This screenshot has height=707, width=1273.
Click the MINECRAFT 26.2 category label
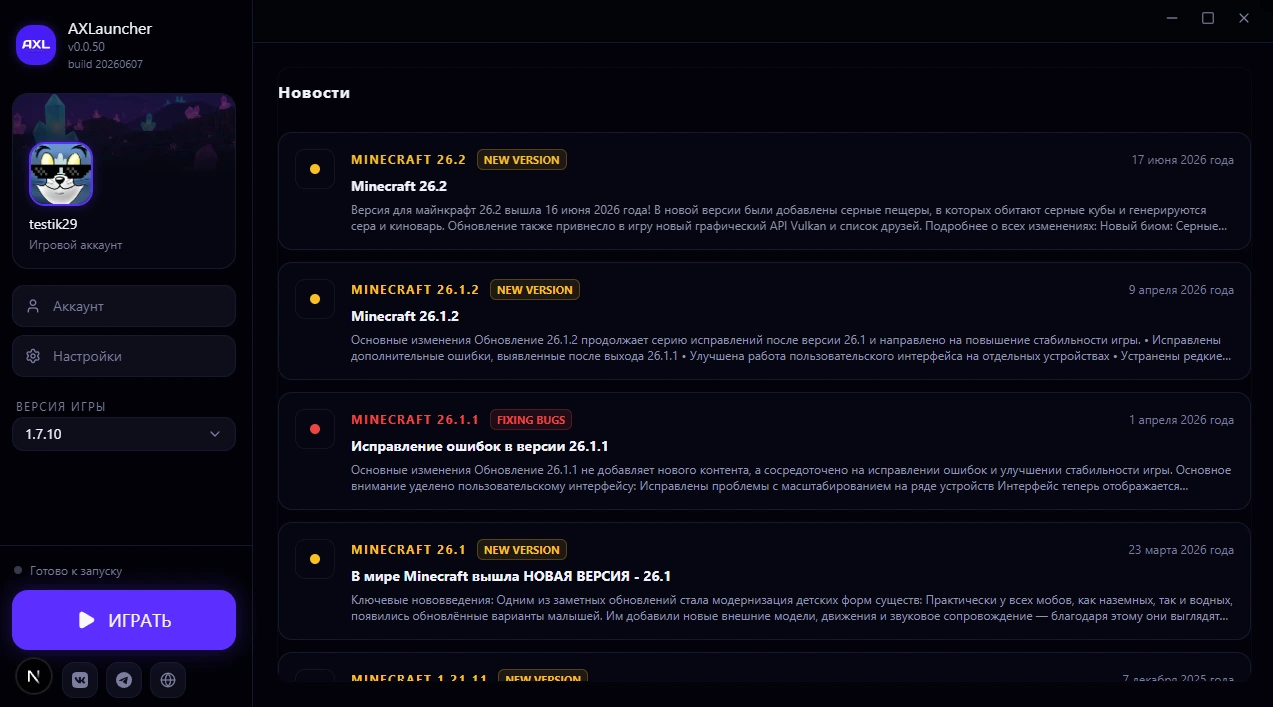click(x=409, y=160)
